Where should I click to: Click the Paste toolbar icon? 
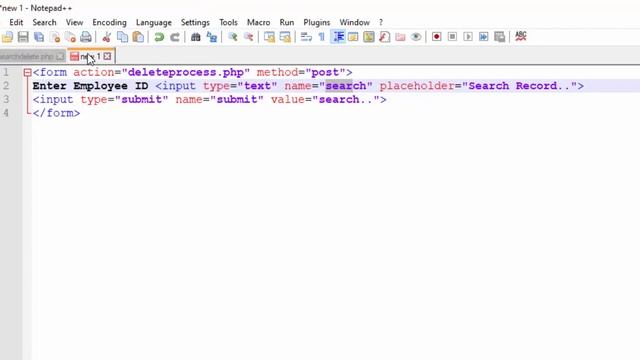pos(138,37)
